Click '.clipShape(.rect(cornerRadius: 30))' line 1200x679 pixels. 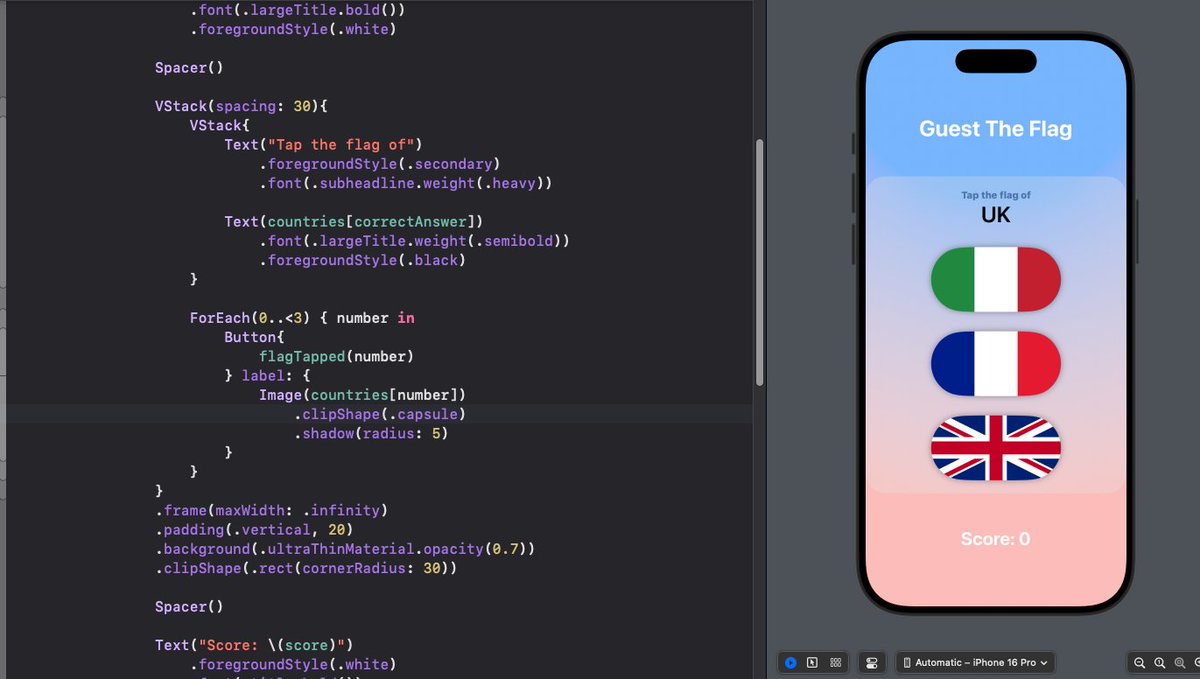(306, 568)
